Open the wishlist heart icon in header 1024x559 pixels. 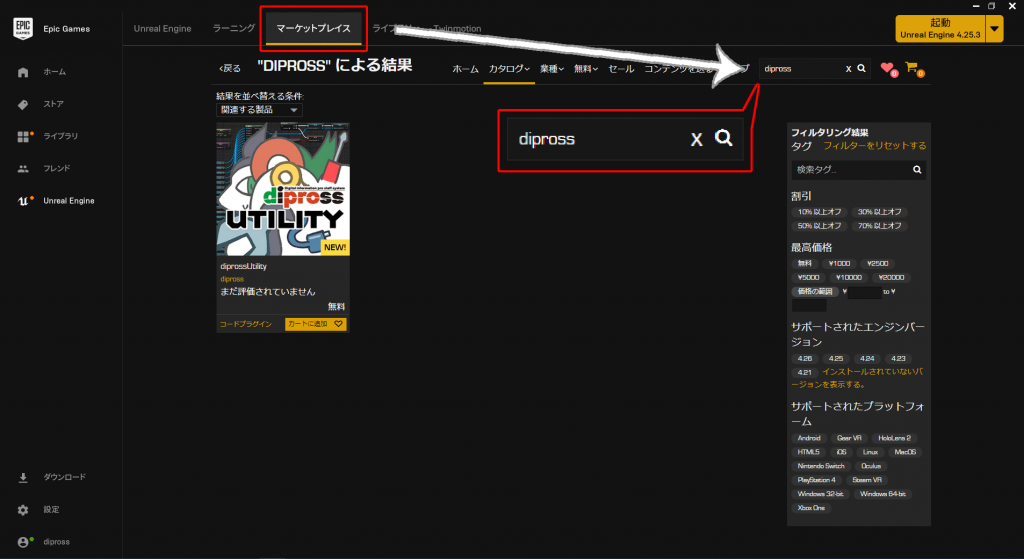[888, 68]
